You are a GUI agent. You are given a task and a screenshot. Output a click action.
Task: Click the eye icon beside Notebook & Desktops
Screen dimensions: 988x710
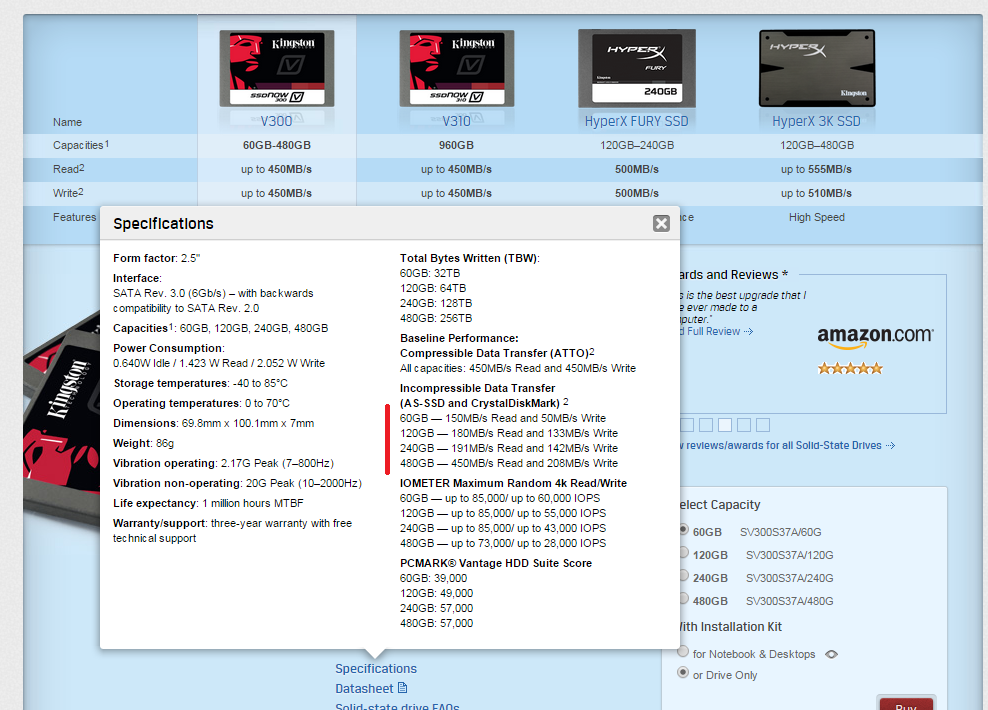832,654
